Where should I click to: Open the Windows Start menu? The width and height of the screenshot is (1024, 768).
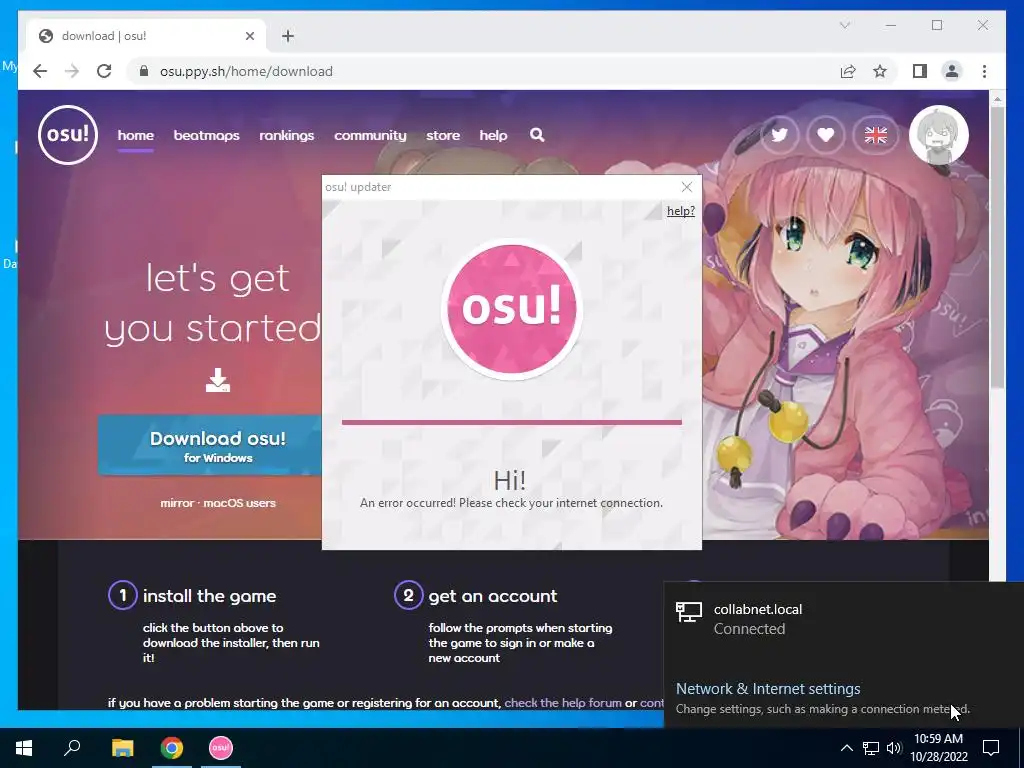pos(24,748)
